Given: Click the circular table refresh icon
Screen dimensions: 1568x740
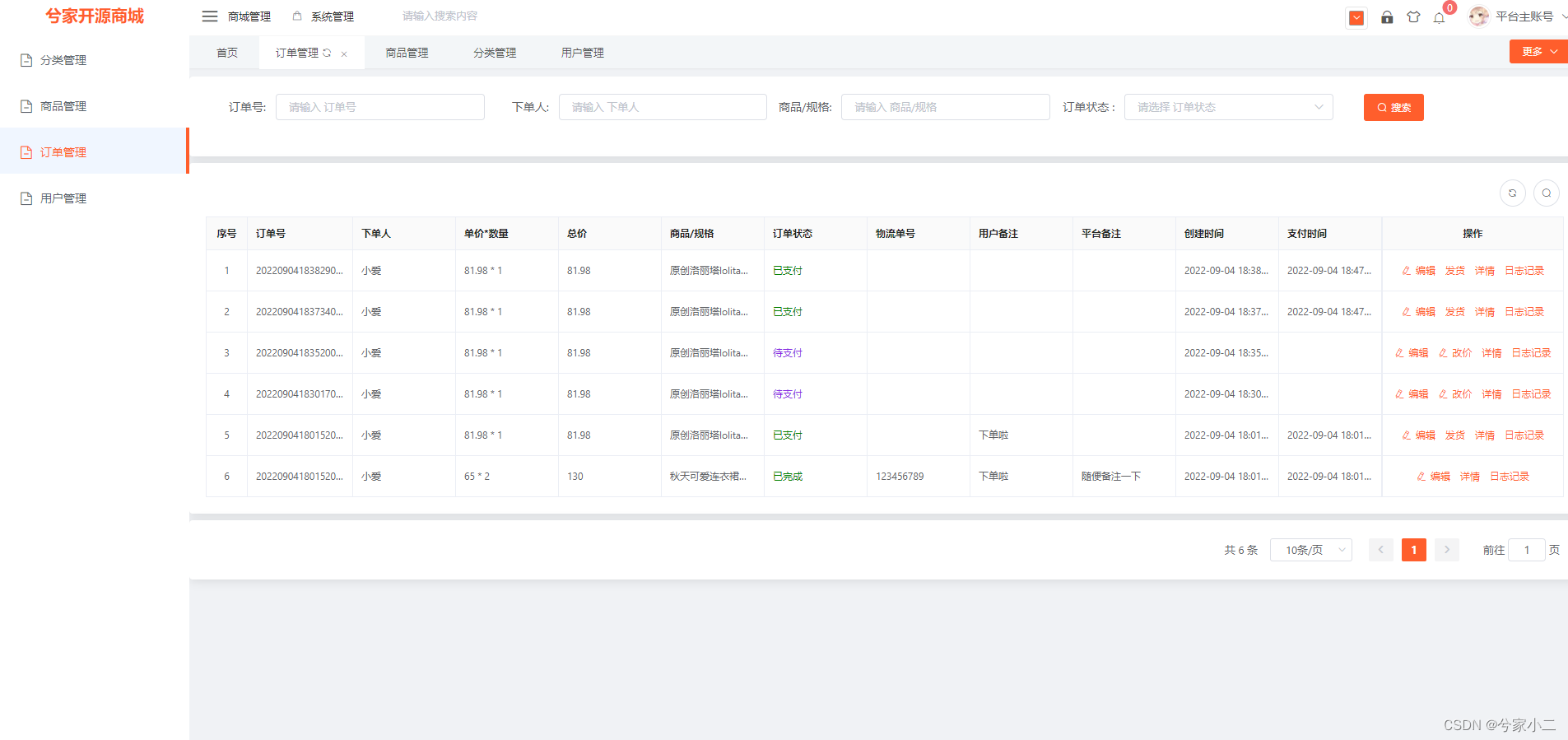Looking at the screenshot, I should coord(1513,193).
